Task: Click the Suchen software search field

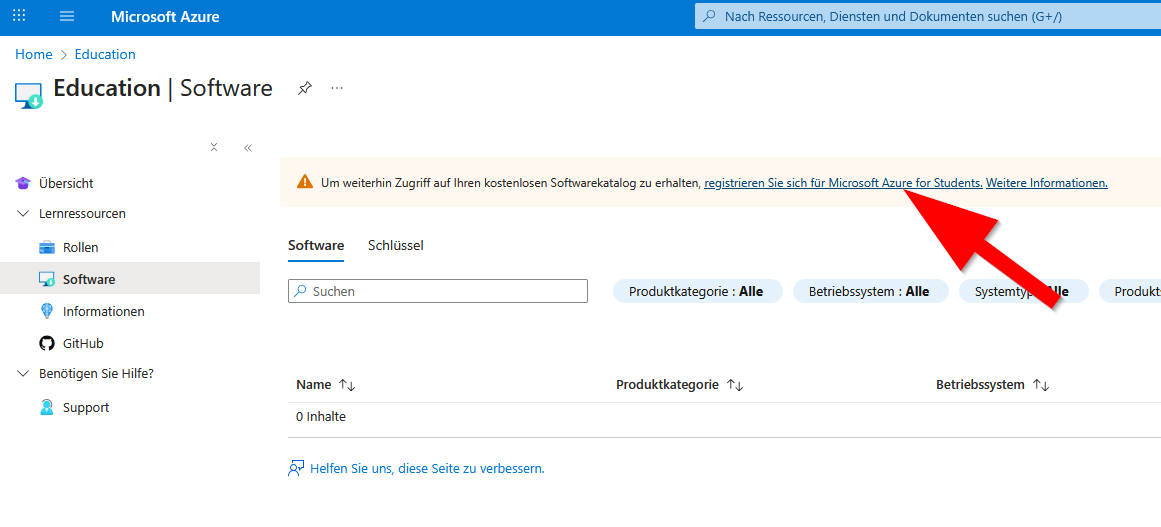Action: (x=438, y=291)
